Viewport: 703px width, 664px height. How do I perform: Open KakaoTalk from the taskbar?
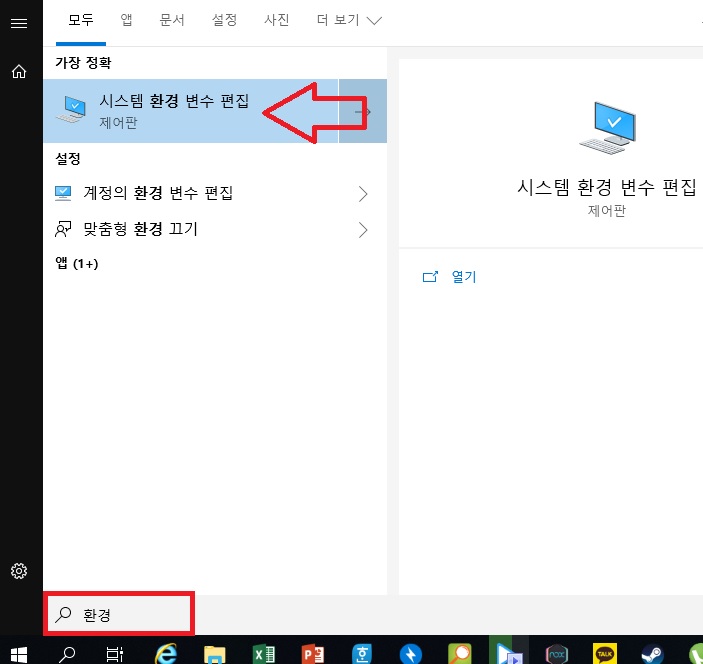coord(605,654)
